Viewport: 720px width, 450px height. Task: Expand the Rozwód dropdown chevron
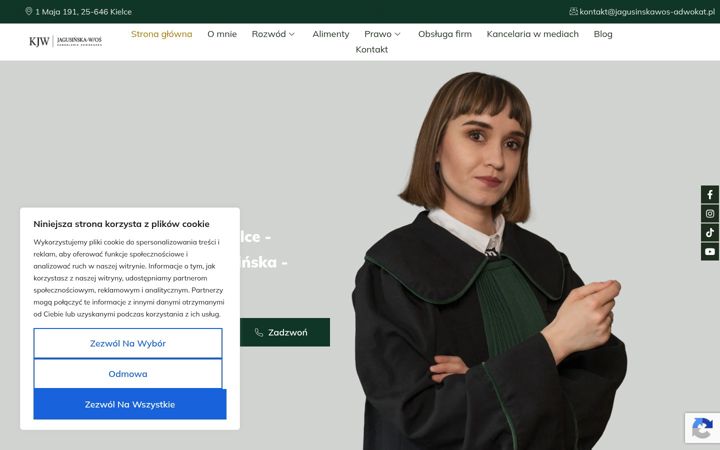pos(292,34)
